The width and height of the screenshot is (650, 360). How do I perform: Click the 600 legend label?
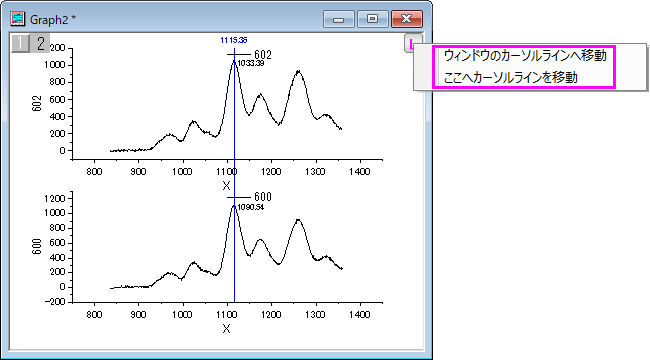point(263,197)
